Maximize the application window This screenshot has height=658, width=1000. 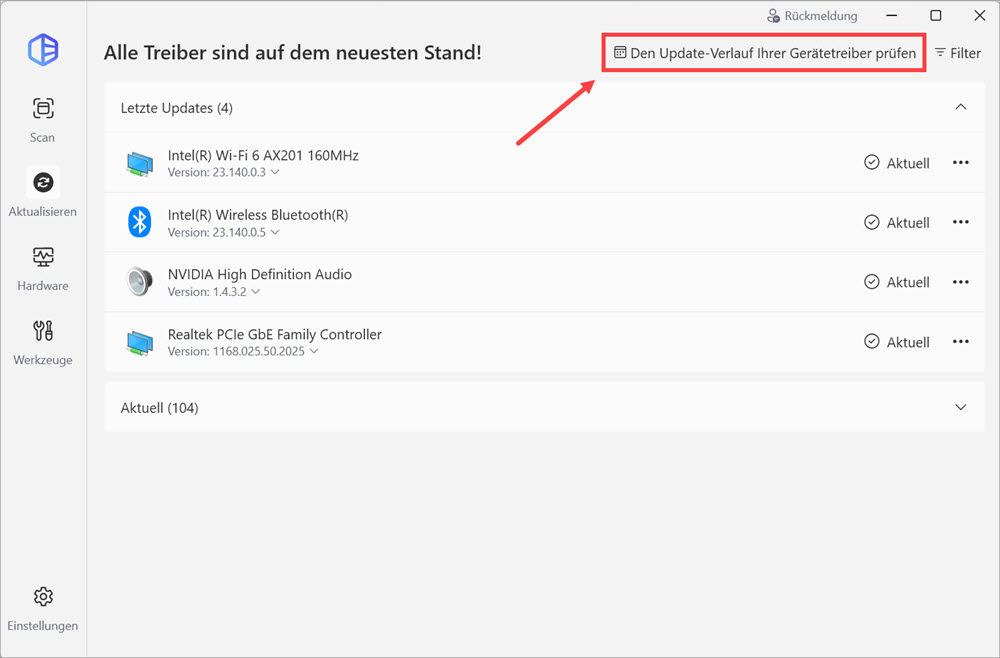coord(936,15)
